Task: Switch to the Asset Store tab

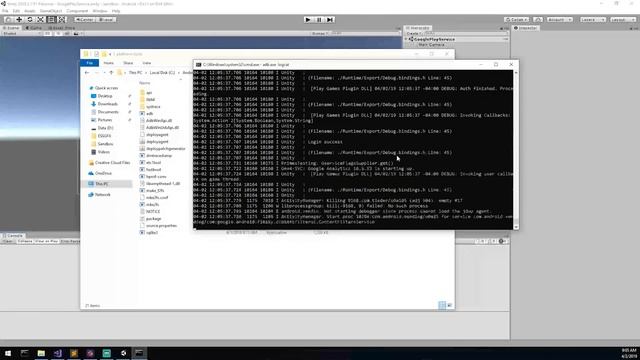Action: pyautogui.click(x=62, y=28)
